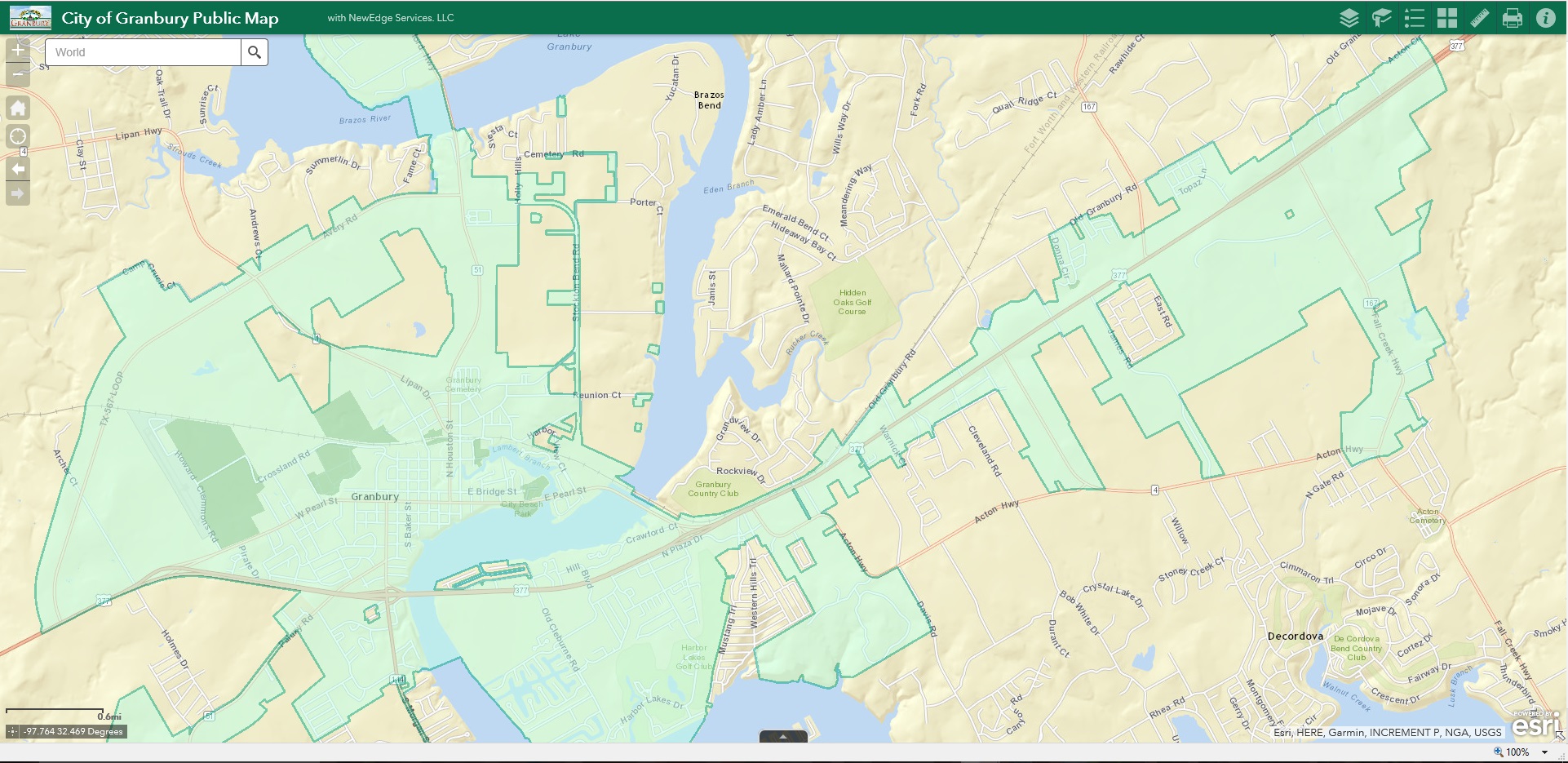
Task: Open the Basemap Gallery
Action: (x=1448, y=17)
